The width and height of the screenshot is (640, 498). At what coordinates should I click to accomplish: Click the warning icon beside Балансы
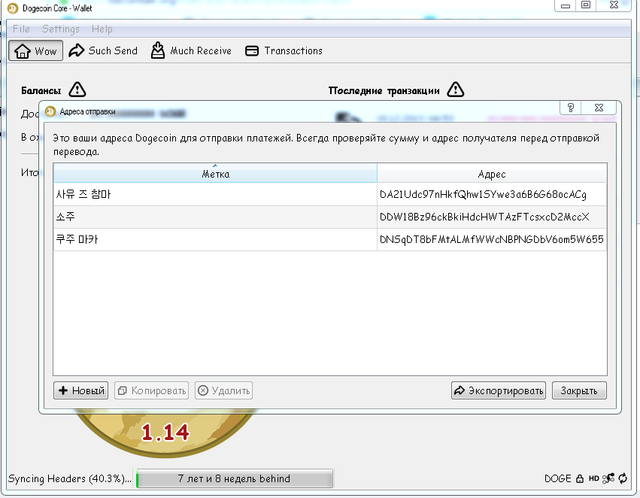tap(77, 89)
